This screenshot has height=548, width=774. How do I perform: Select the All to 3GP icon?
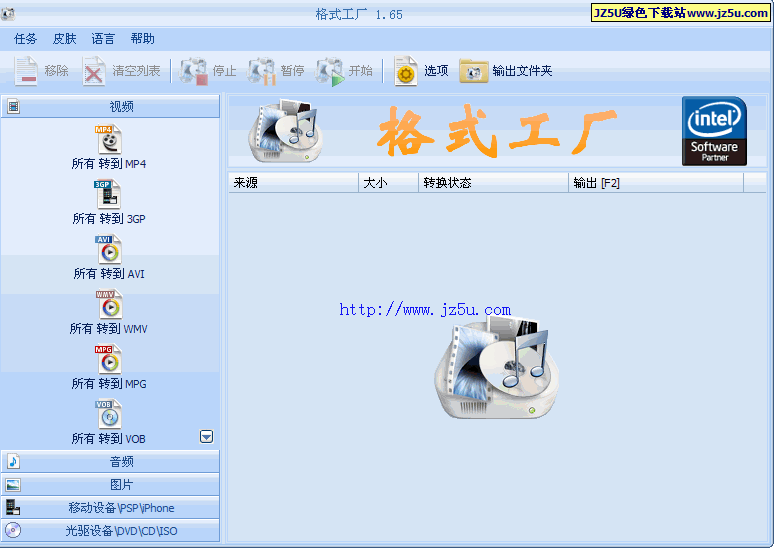[108, 194]
